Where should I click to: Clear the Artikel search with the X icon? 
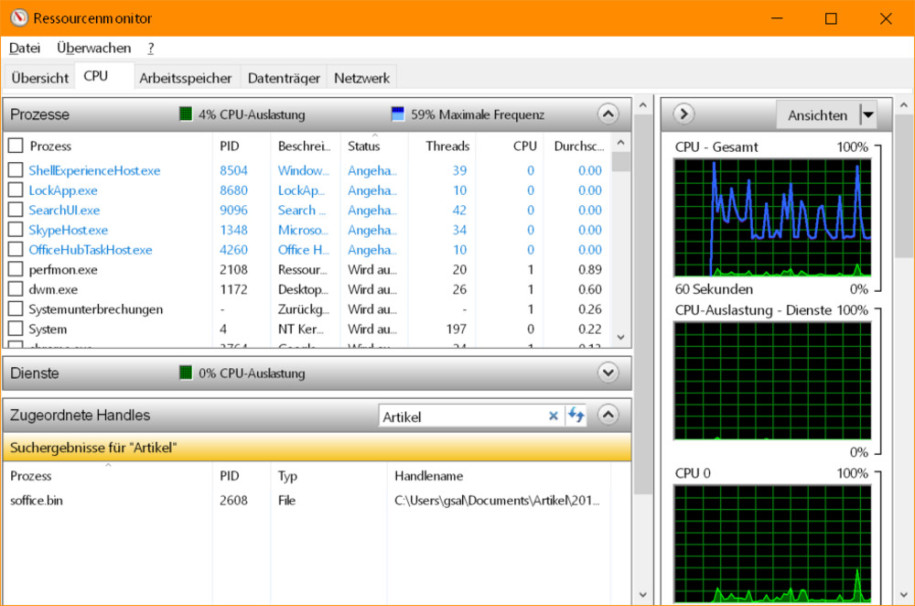point(553,416)
